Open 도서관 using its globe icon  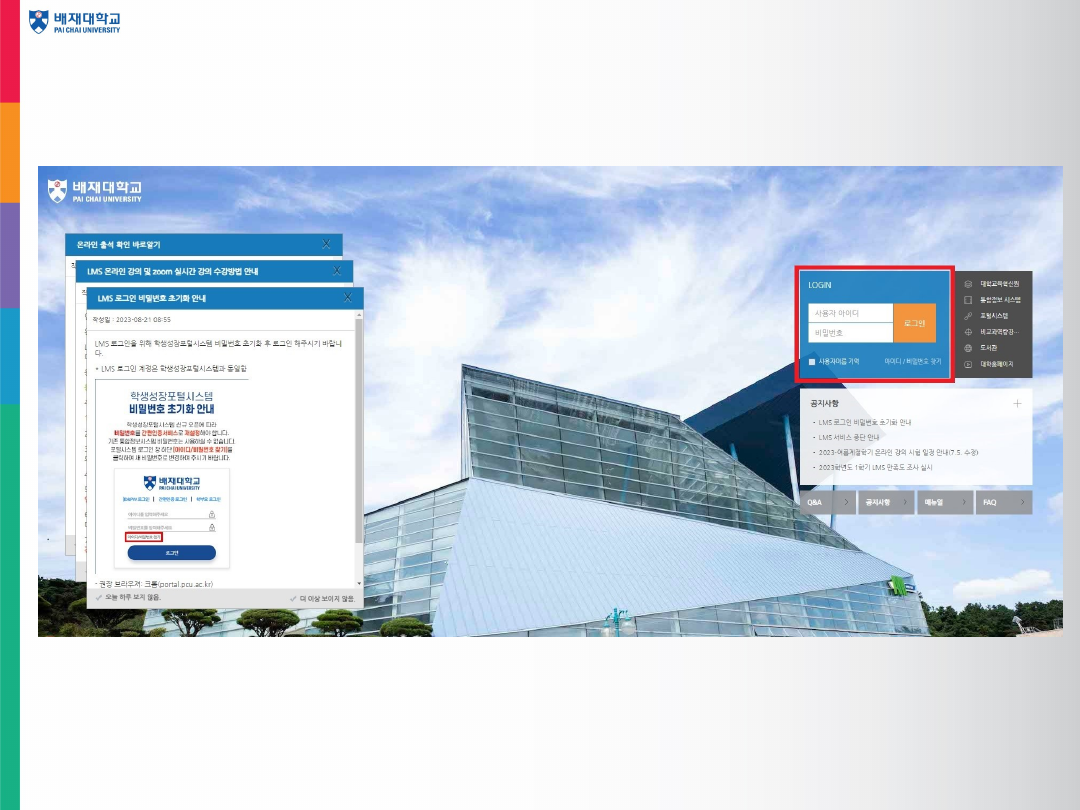click(968, 348)
